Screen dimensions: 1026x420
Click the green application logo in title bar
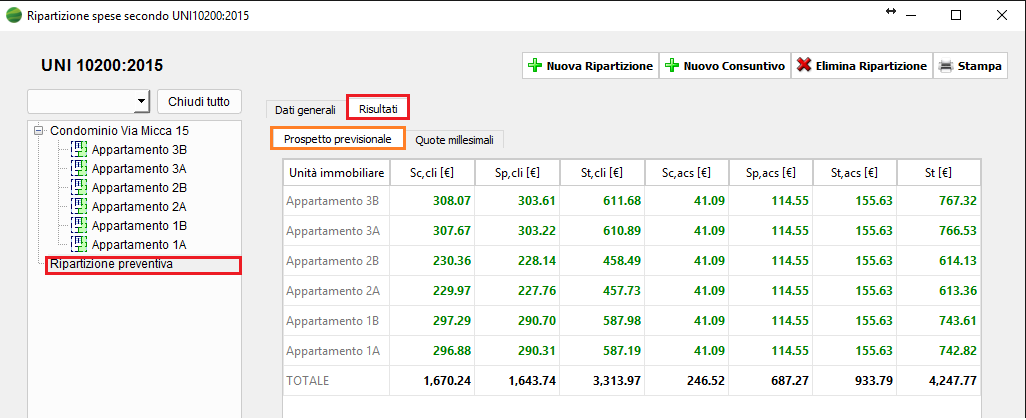coord(14,15)
